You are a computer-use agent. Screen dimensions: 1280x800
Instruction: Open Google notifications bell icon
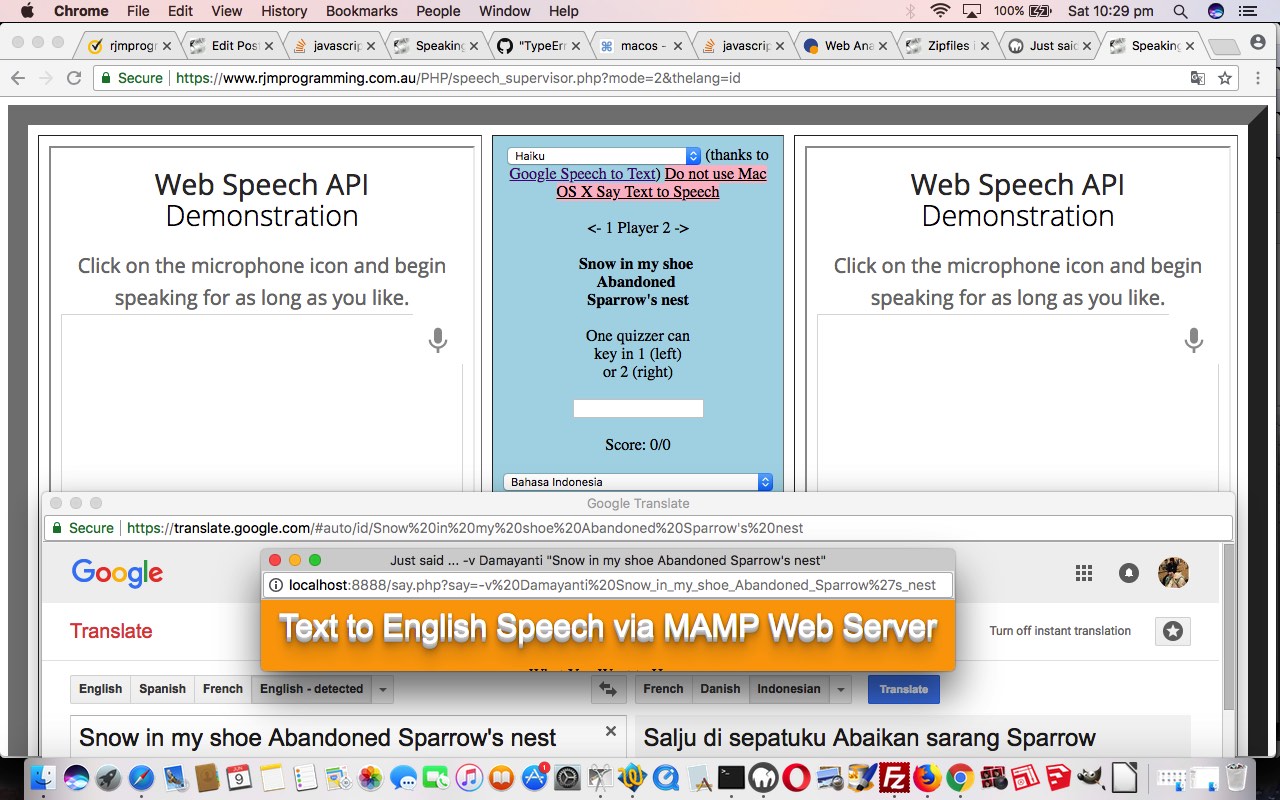1129,573
